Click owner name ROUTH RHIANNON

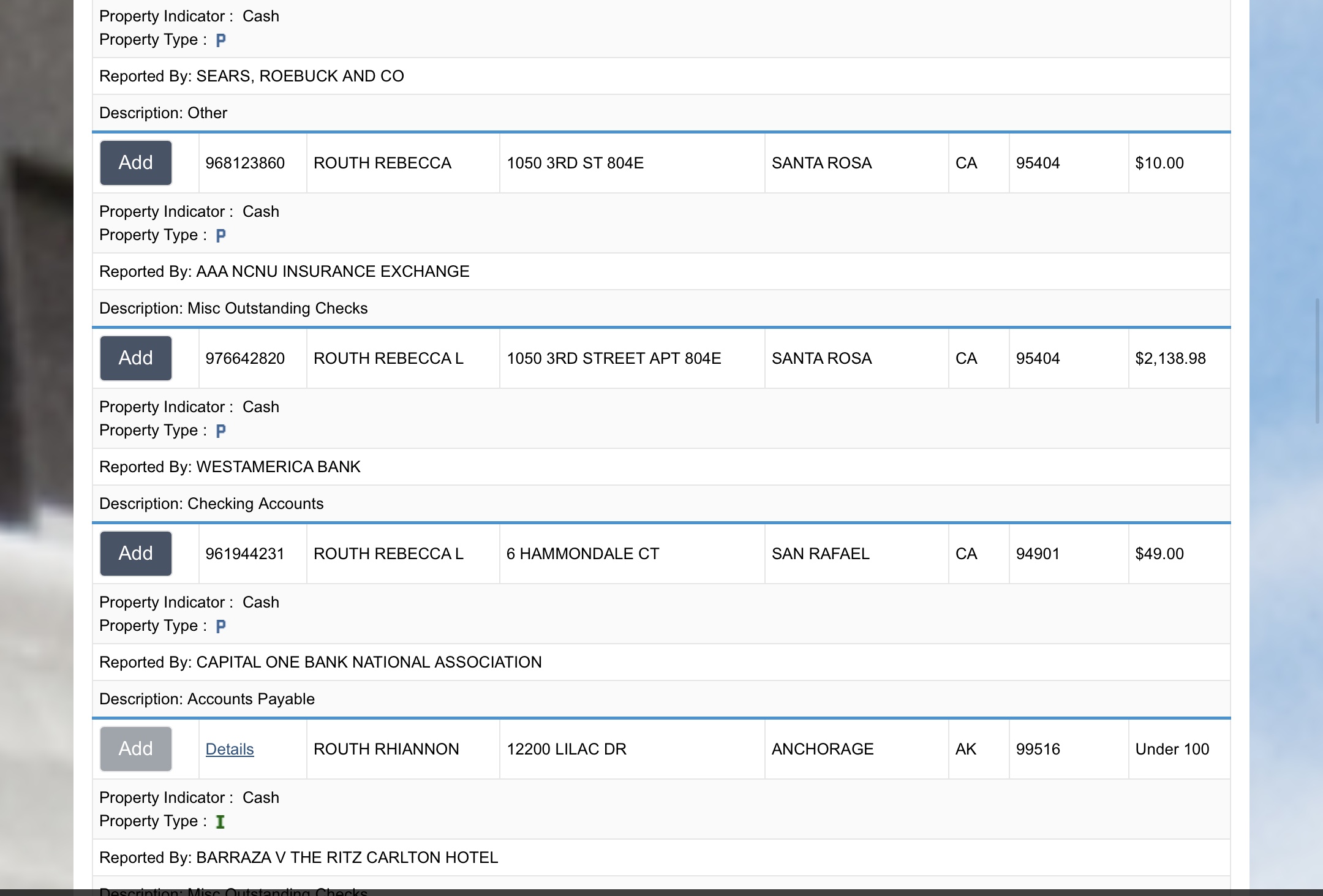(386, 749)
